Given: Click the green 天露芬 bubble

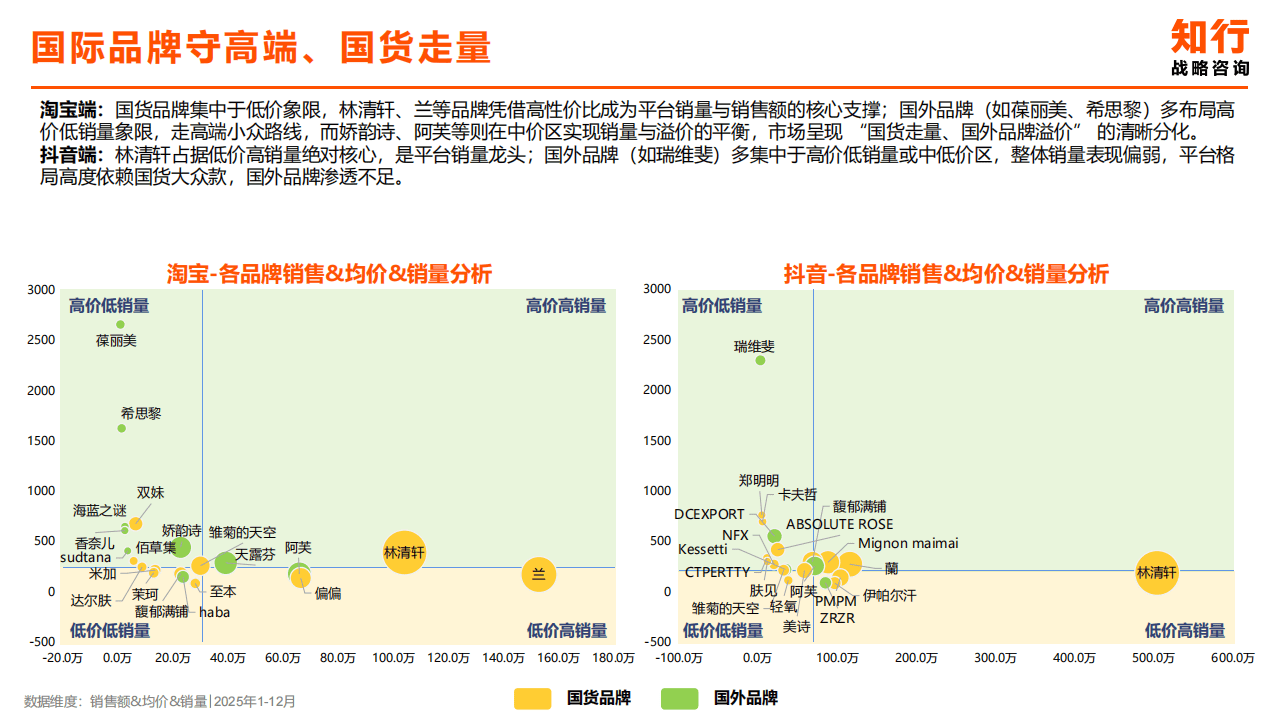Looking at the screenshot, I should click(226, 562).
